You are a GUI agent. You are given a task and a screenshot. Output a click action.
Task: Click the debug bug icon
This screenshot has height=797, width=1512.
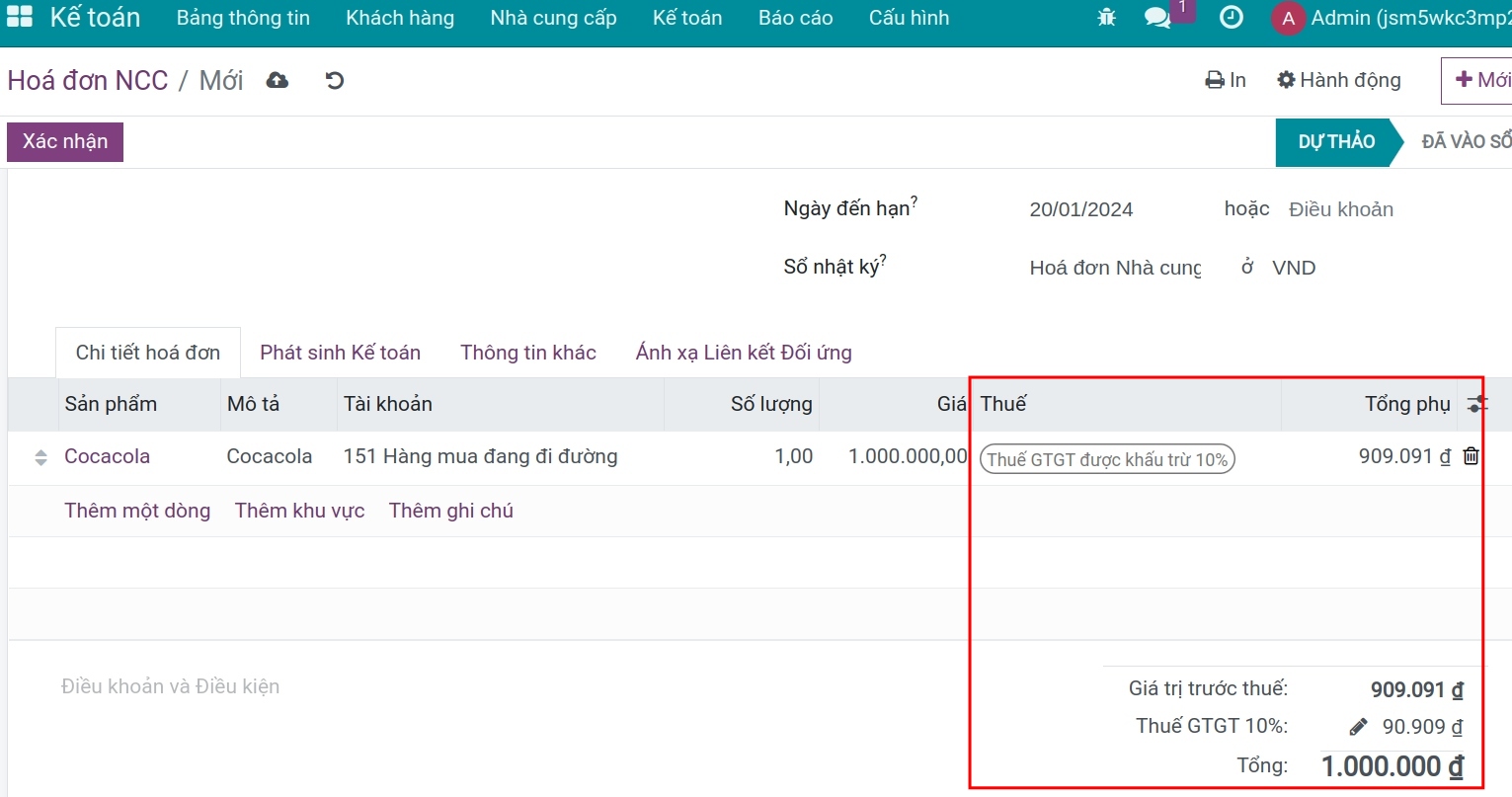click(x=1106, y=18)
